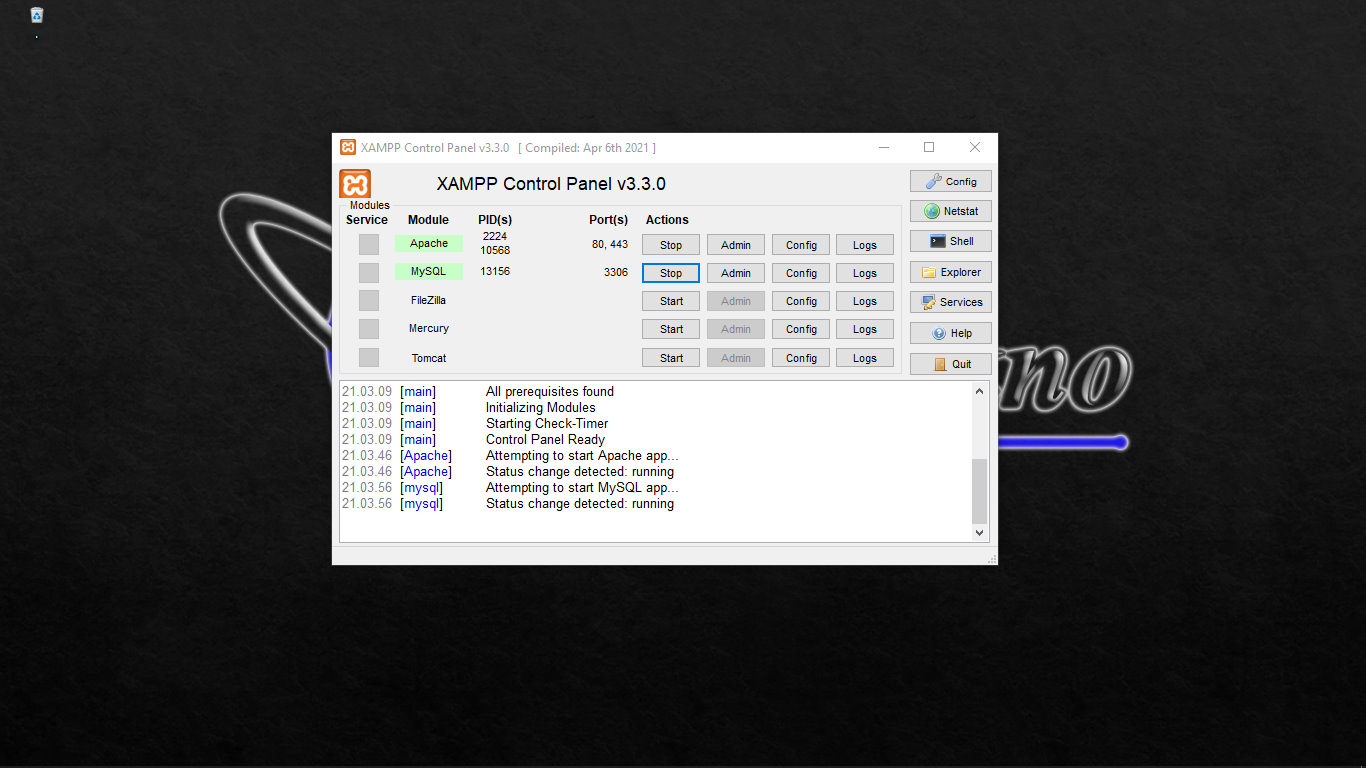This screenshot has width=1366, height=768.
Task: Start the Mercury module
Action: click(x=671, y=329)
